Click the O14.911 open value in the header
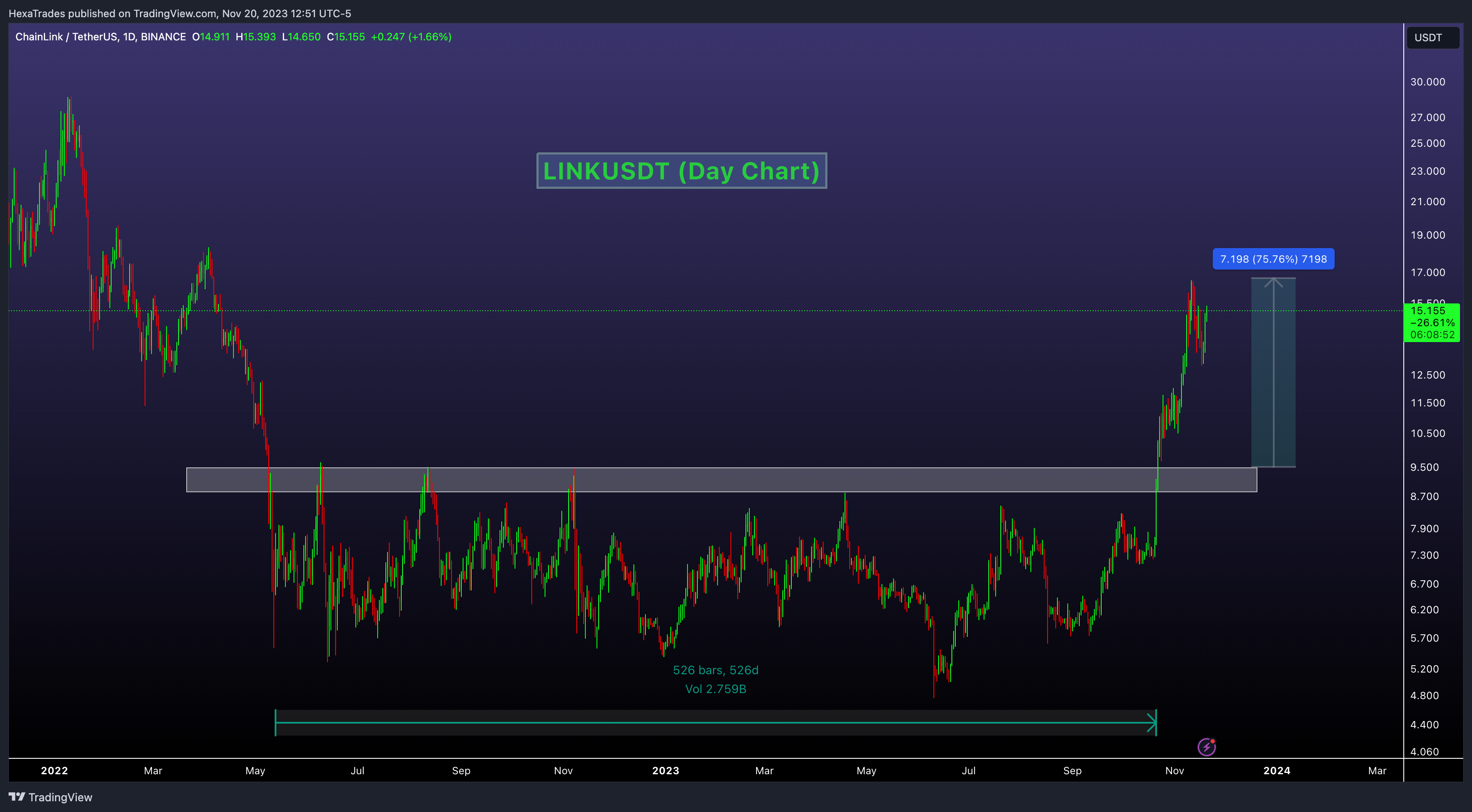 pyautogui.click(x=210, y=36)
